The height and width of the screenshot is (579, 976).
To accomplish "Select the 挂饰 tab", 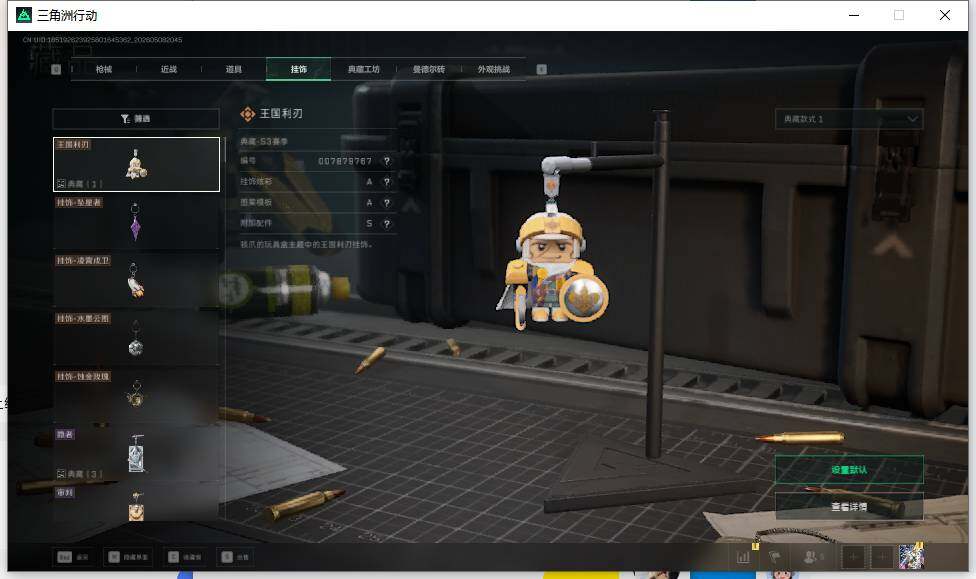I will click(x=299, y=69).
